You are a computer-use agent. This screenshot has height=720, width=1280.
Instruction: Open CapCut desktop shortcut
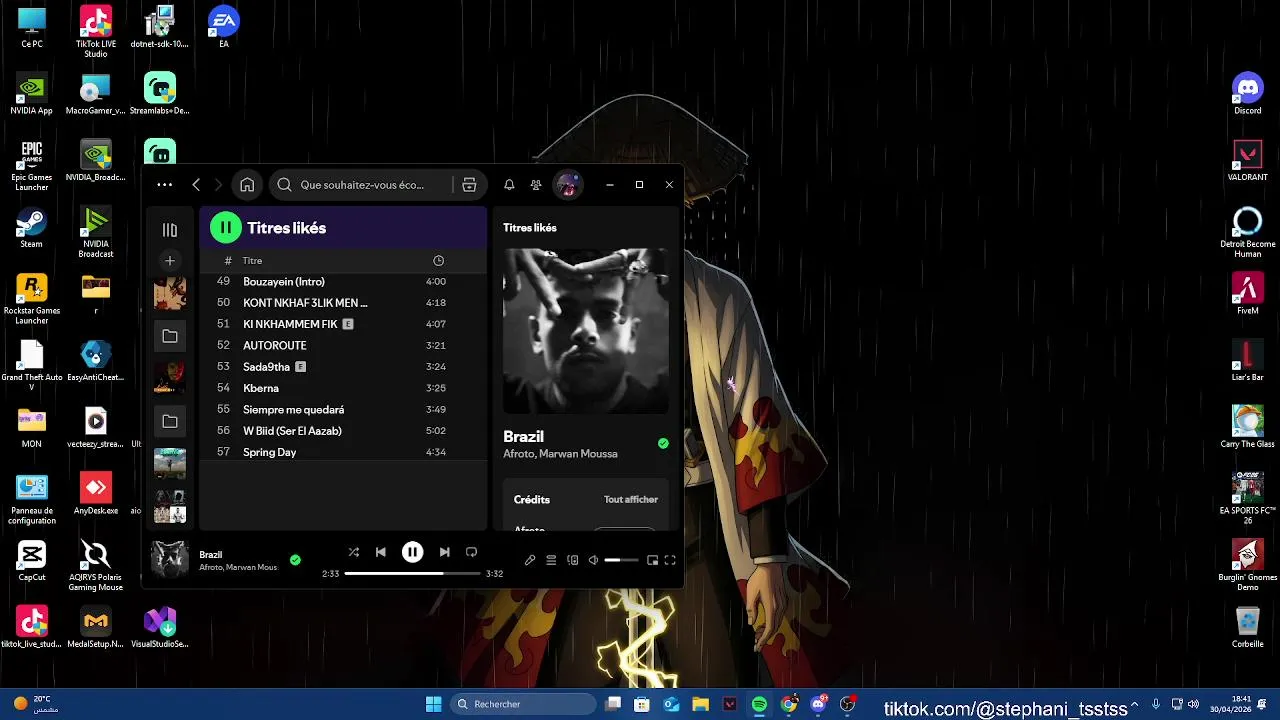click(31, 562)
